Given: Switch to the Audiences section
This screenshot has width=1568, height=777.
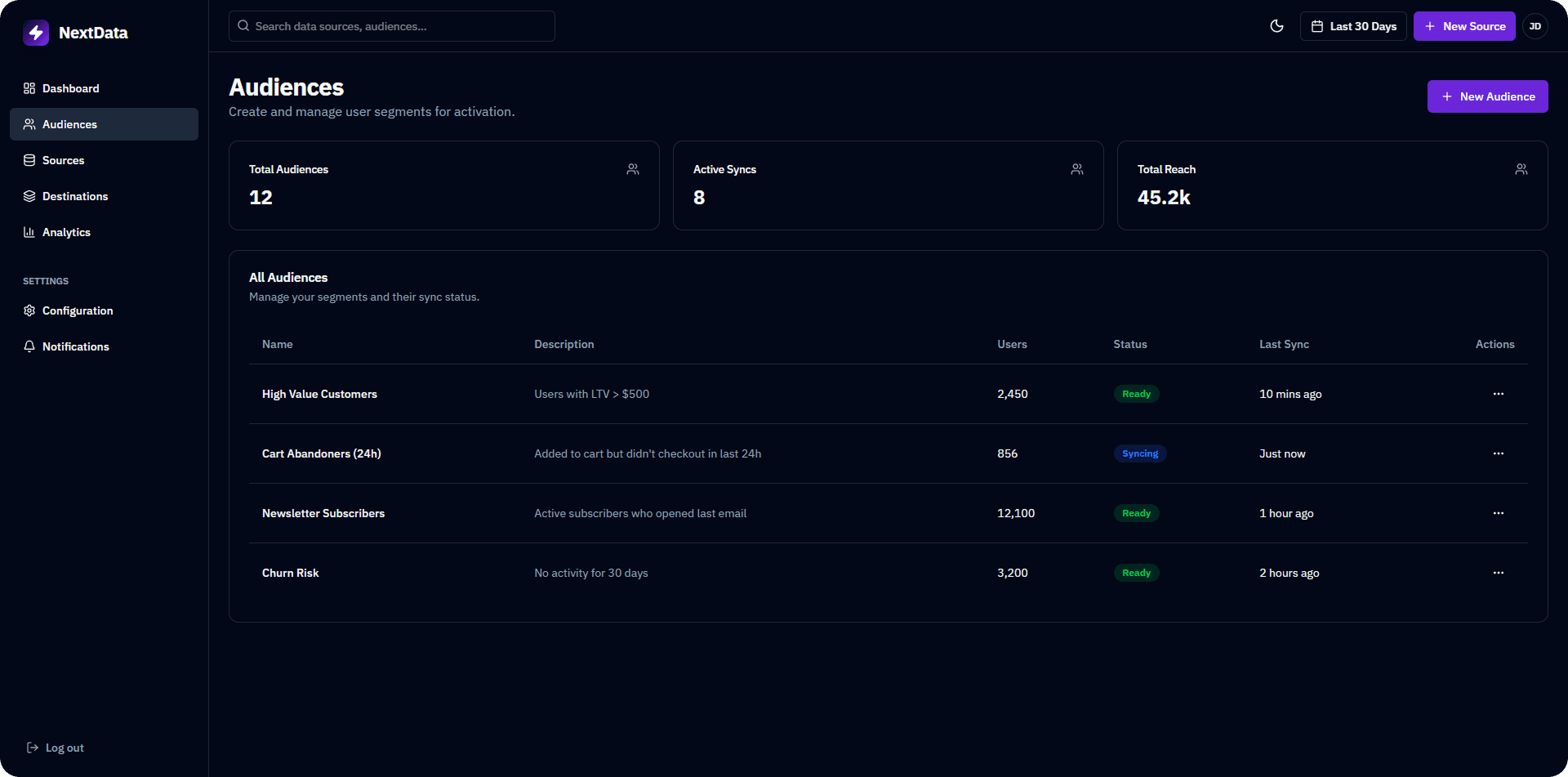Looking at the screenshot, I should (69, 124).
